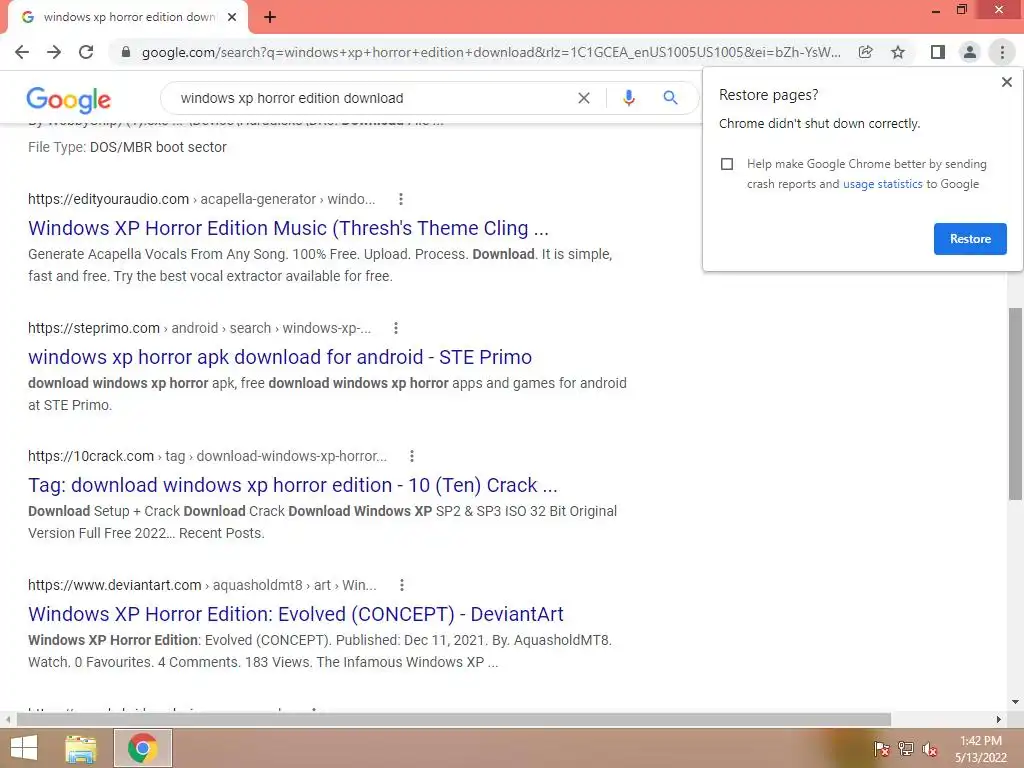Open muted volume tray icon

(929, 749)
